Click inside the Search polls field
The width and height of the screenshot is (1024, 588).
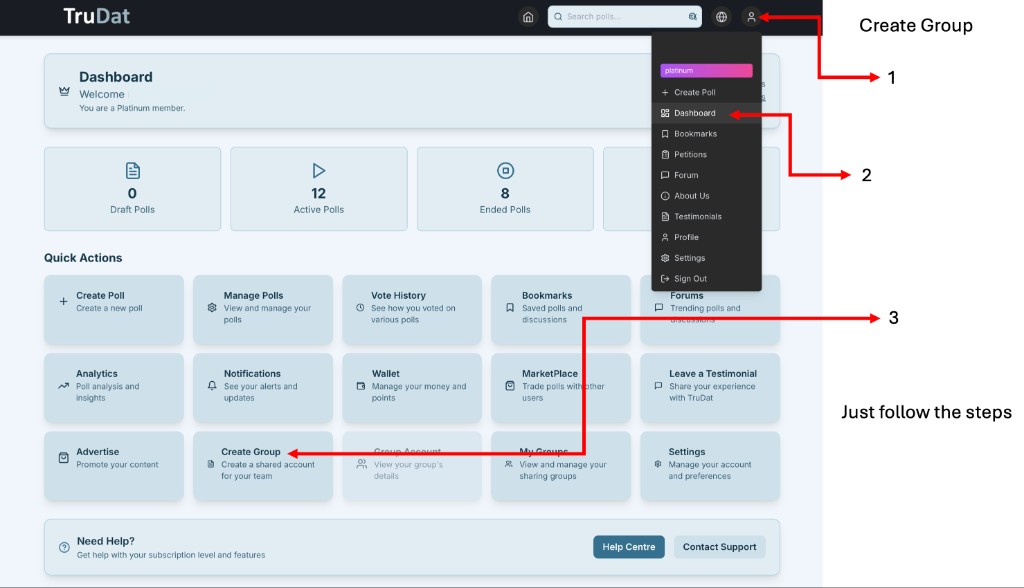[x=624, y=17]
